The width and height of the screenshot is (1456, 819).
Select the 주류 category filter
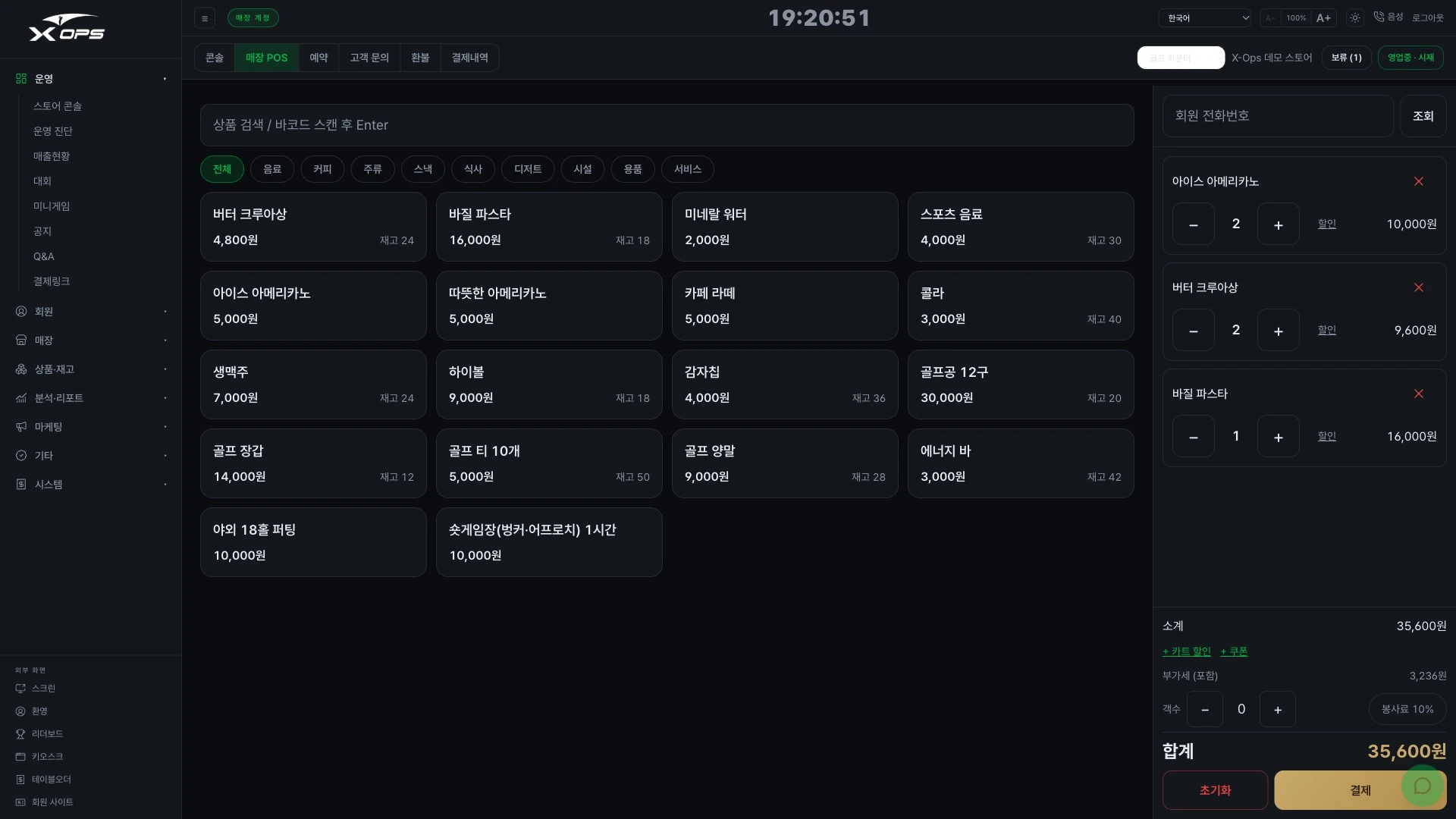(x=372, y=169)
